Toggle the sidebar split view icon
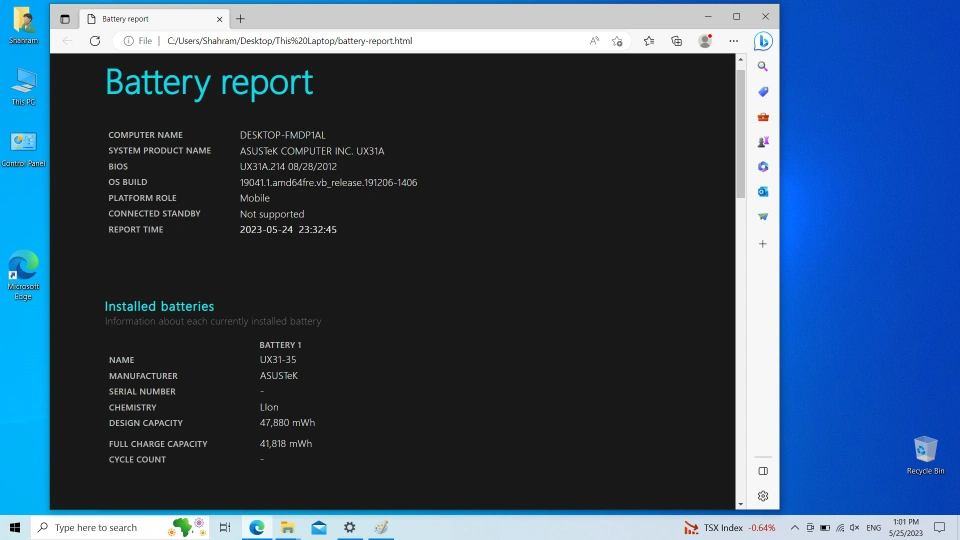This screenshot has width=960, height=540. click(763, 471)
